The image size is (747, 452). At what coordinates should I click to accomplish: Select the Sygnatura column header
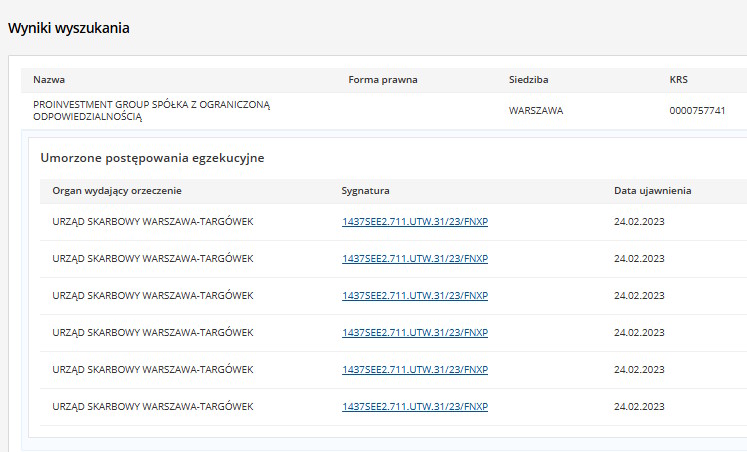click(365, 190)
